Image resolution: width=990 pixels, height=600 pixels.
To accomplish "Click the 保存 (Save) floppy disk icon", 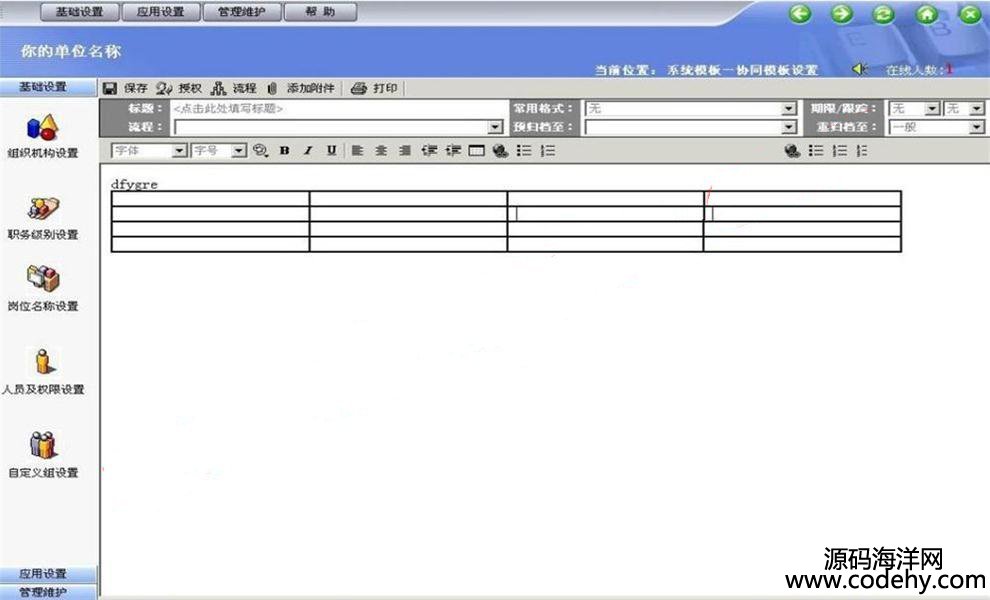I will pyautogui.click(x=110, y=88).
